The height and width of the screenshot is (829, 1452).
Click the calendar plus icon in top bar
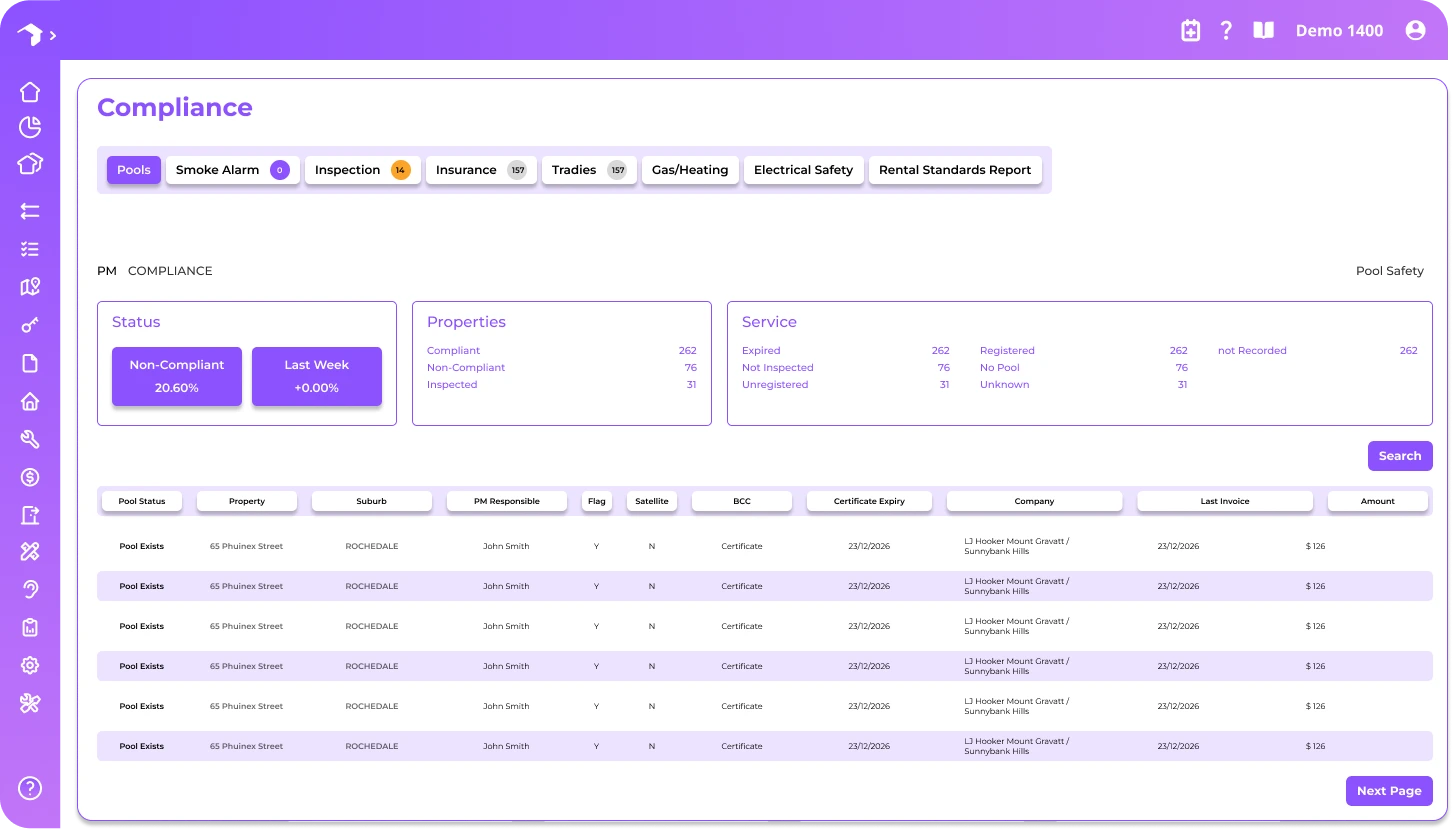click(x=1190, y=31)
